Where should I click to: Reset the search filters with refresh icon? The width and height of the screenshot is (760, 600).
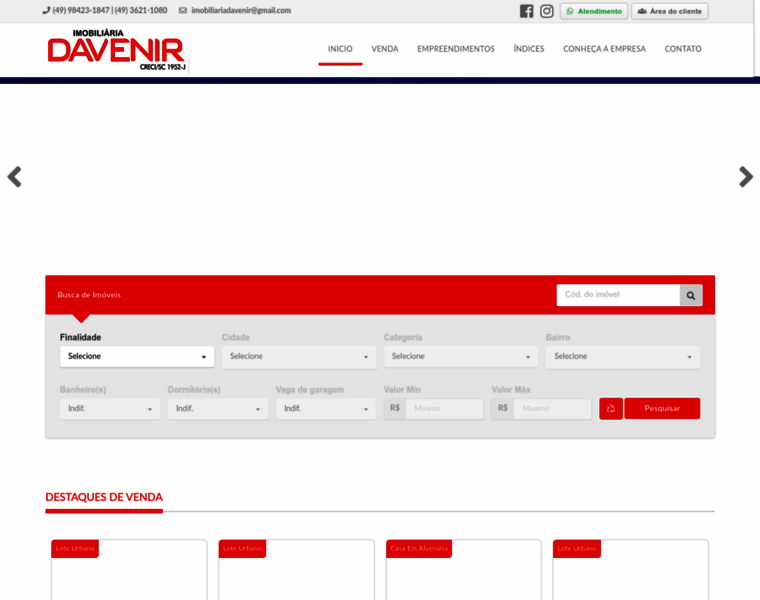(x=611, y=409)
